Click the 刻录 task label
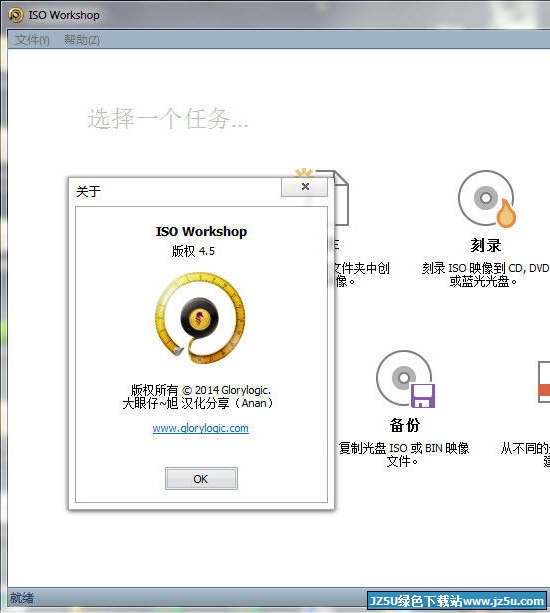Viewport: 550px width, 613px height. [486, 246]
